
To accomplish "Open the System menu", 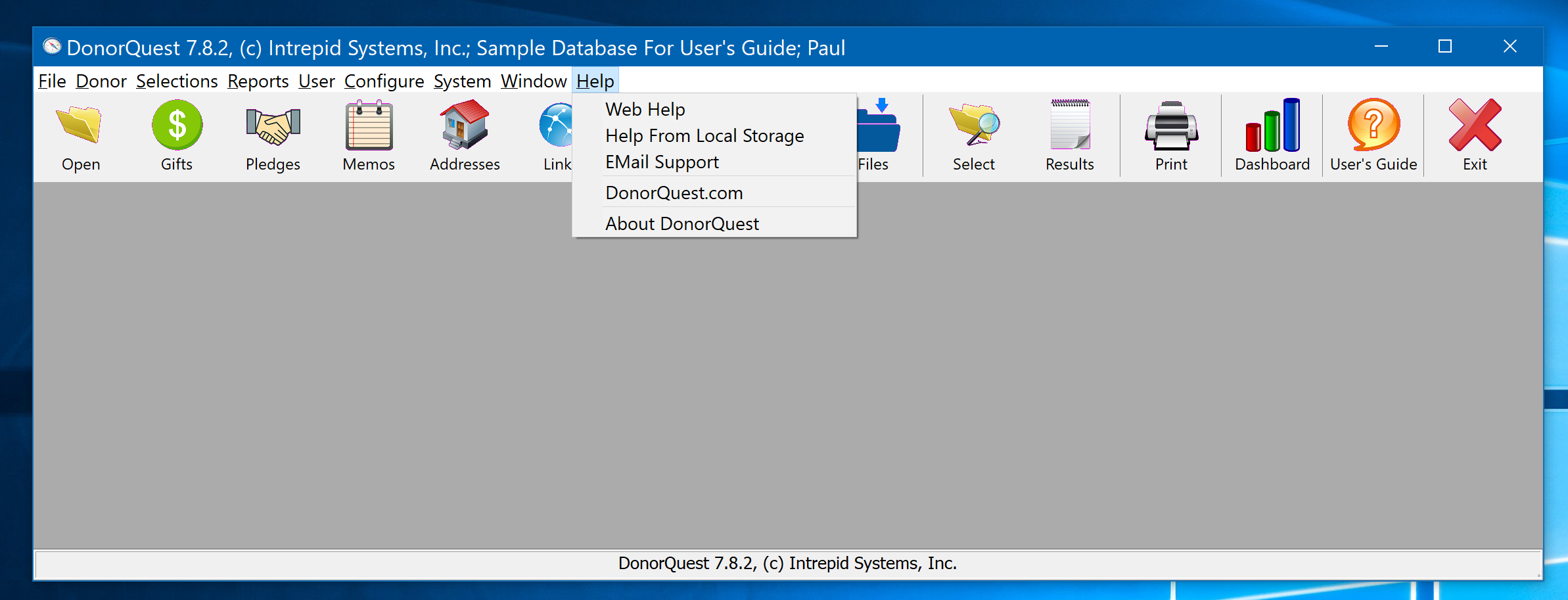I will point(462,81).
